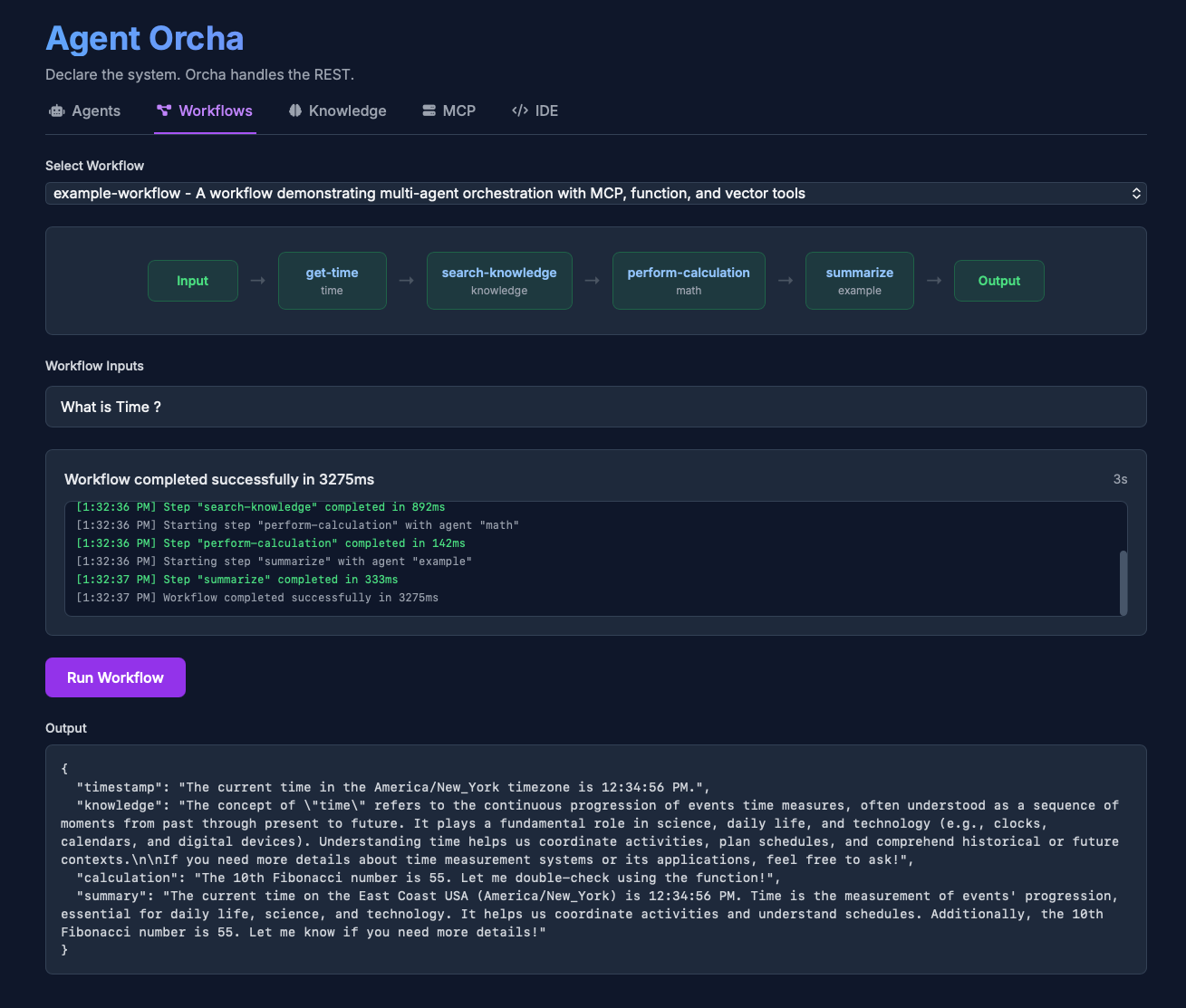Go to the MCP tab
The image size is (1186, 1008).
[x=458, y=110]
